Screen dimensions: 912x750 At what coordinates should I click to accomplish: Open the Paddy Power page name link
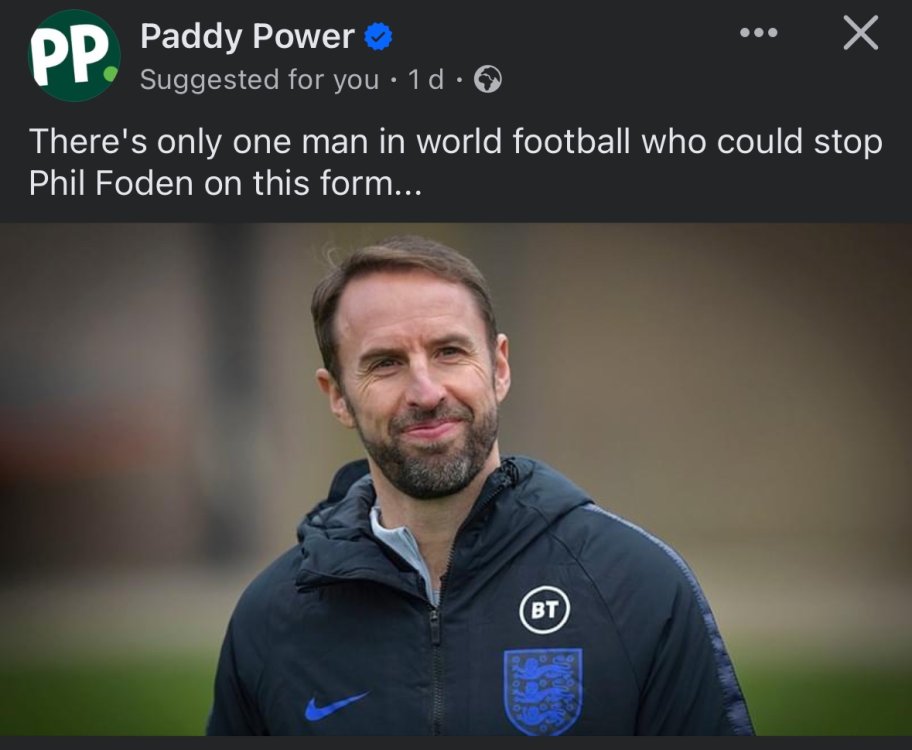click(247, 38)
